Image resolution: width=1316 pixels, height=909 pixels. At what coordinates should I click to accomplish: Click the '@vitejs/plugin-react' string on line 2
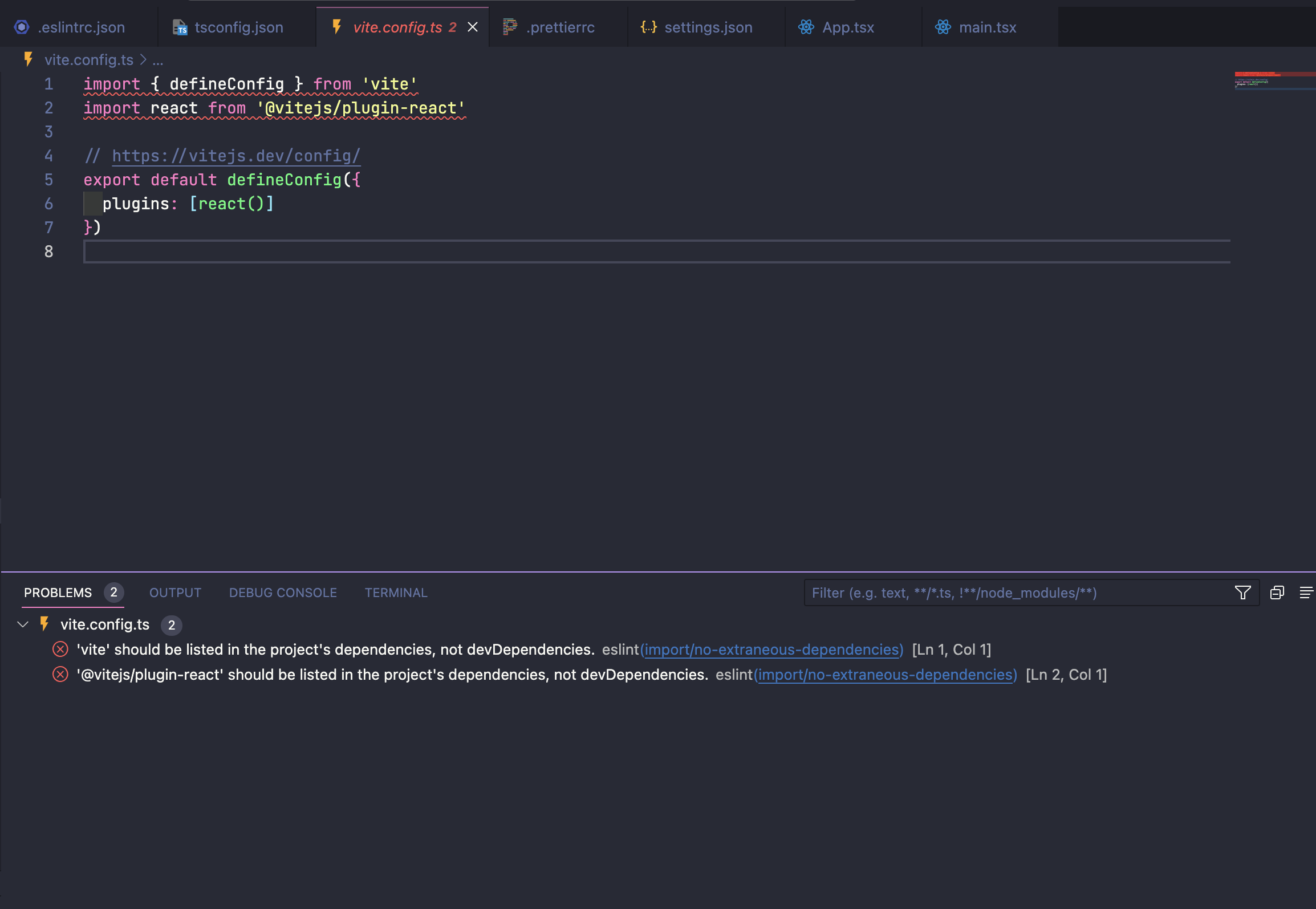(x=361, y=108)
